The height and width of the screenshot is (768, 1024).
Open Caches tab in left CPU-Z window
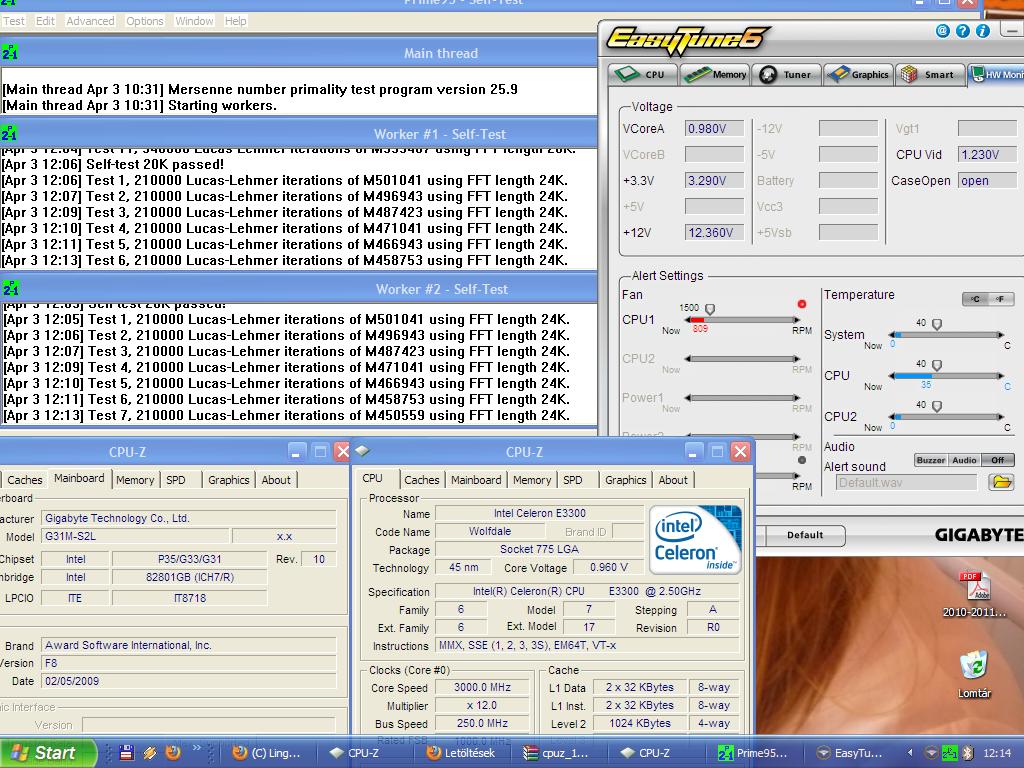pyautogui.click(x=25, y=480)
